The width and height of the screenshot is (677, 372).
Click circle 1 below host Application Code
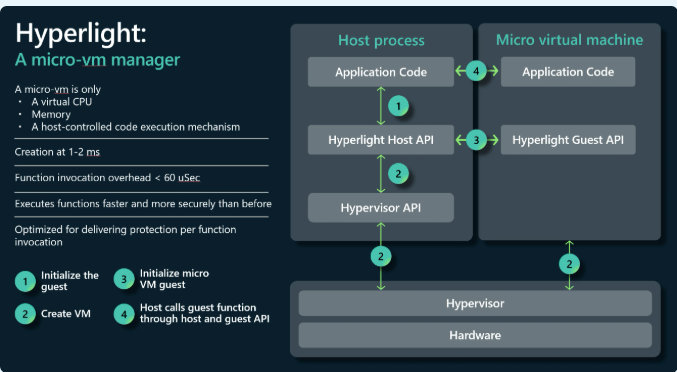(x=398, y=106)
